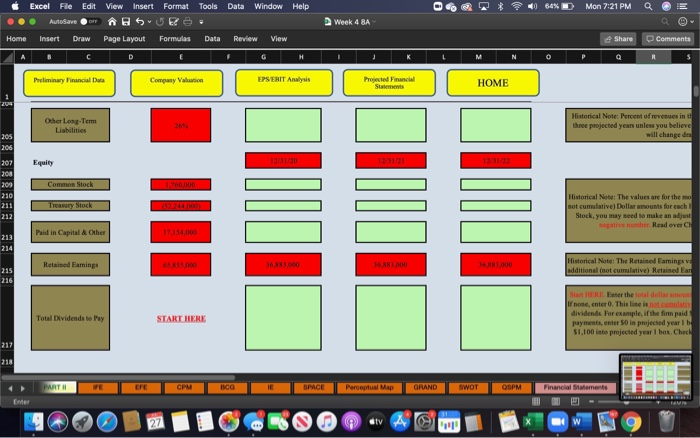Switch to the Formulas ribbon tab
Image resolution: width=700 pixels, height=438 pixels.
tap(175, 39)
